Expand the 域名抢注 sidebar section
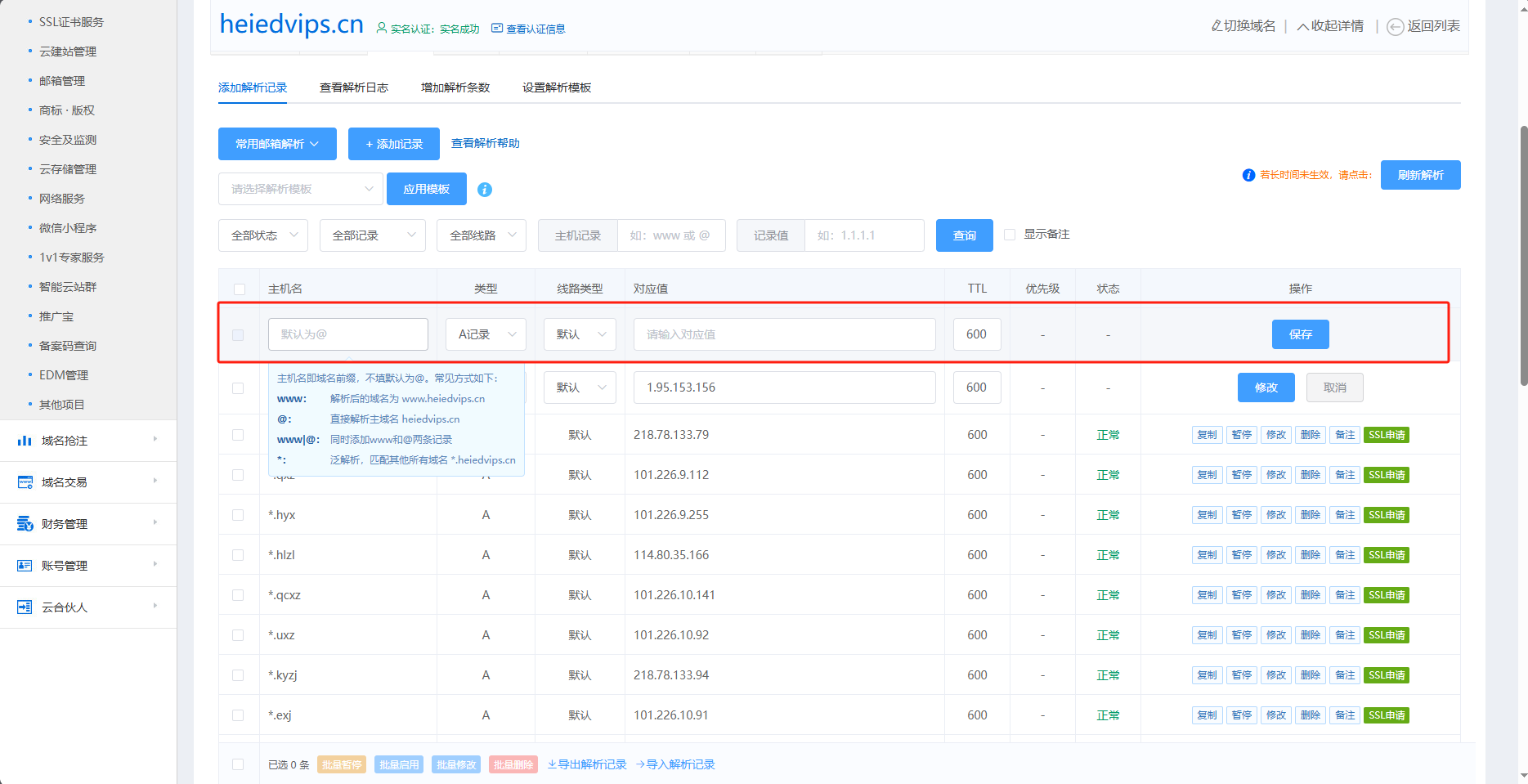Screen dimensions: 1528x784 88,441
